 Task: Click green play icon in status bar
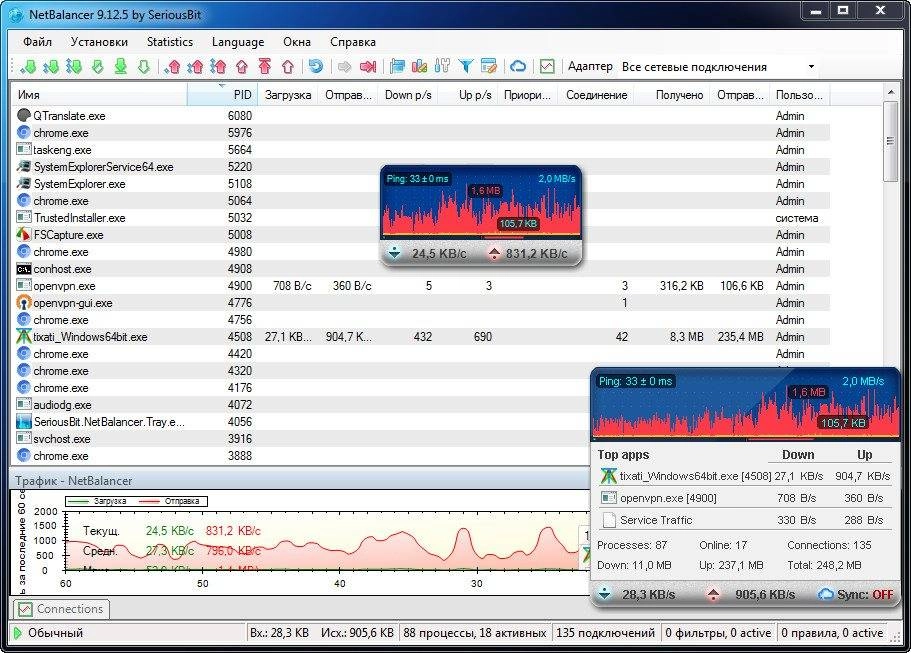pyautogui.click(x=17, y=633)
